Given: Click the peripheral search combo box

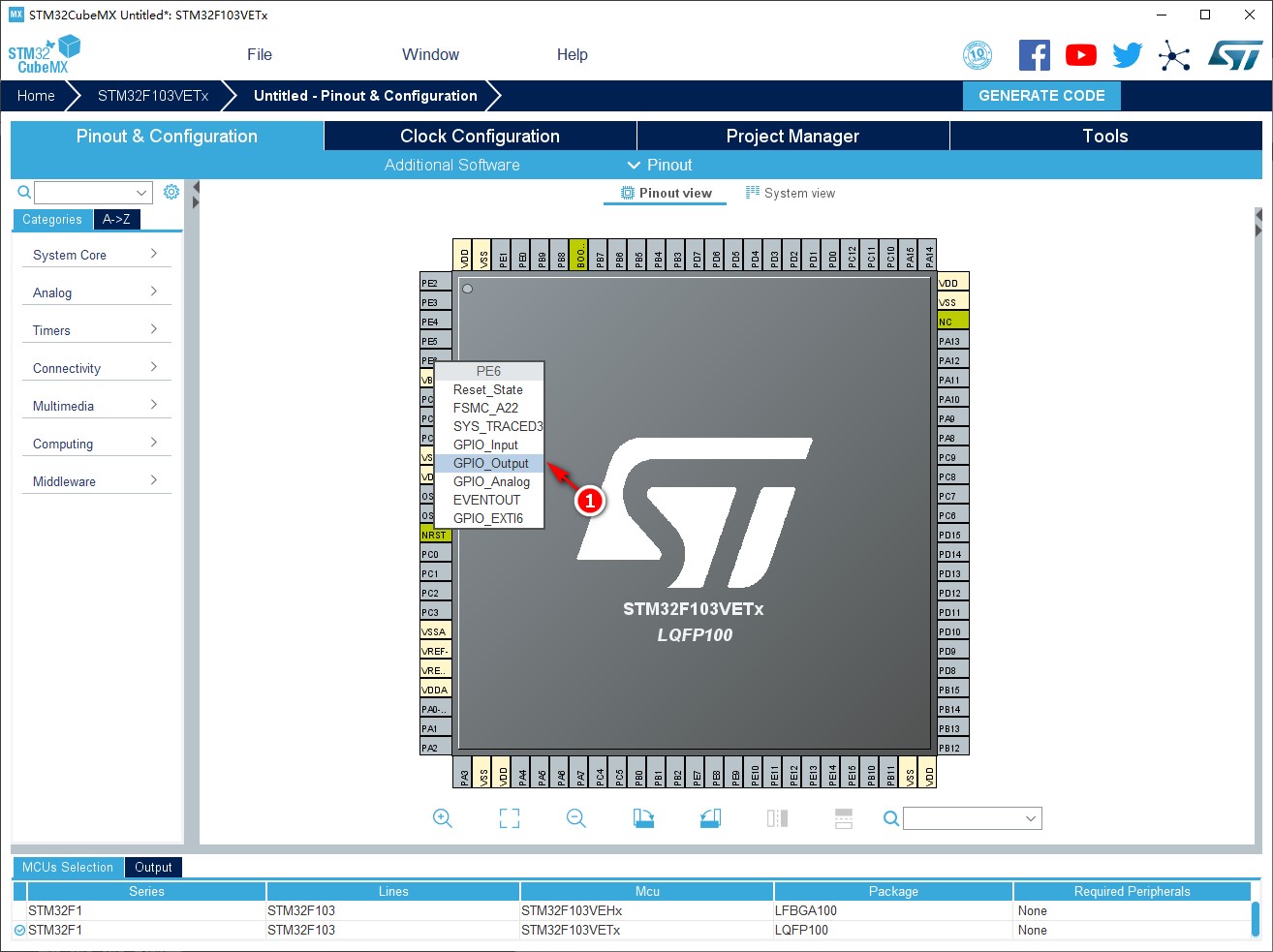Looking at the screenshot, I should tap(972, 818).
